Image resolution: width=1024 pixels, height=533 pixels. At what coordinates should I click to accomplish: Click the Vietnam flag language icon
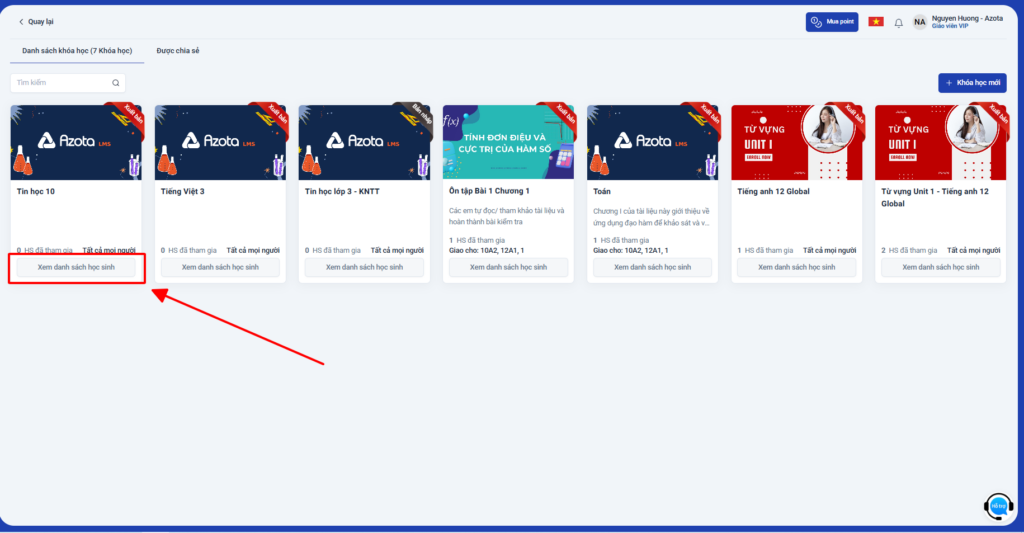(x=875, y=22)
